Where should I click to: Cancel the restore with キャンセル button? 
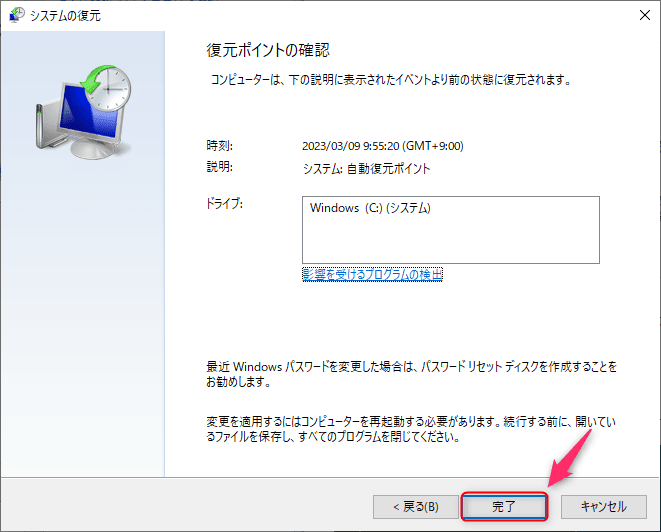pos(604,507)
